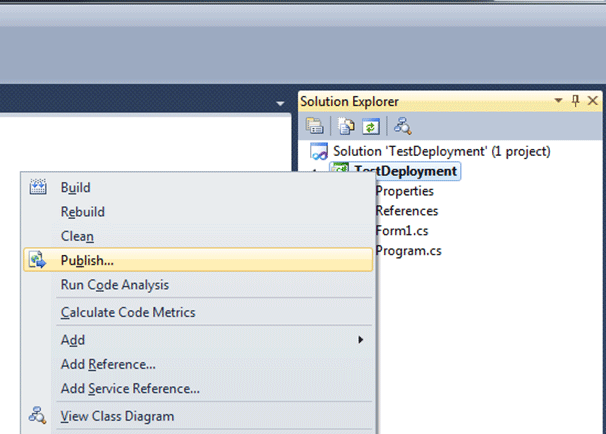This screenshot has height=434, width=606.
Task: Select Run Code Analysis menu entry
Action: (115, 285)
